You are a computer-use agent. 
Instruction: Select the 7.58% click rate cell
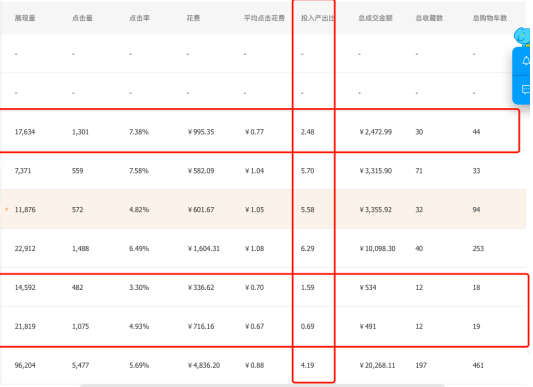click(139, 171)
